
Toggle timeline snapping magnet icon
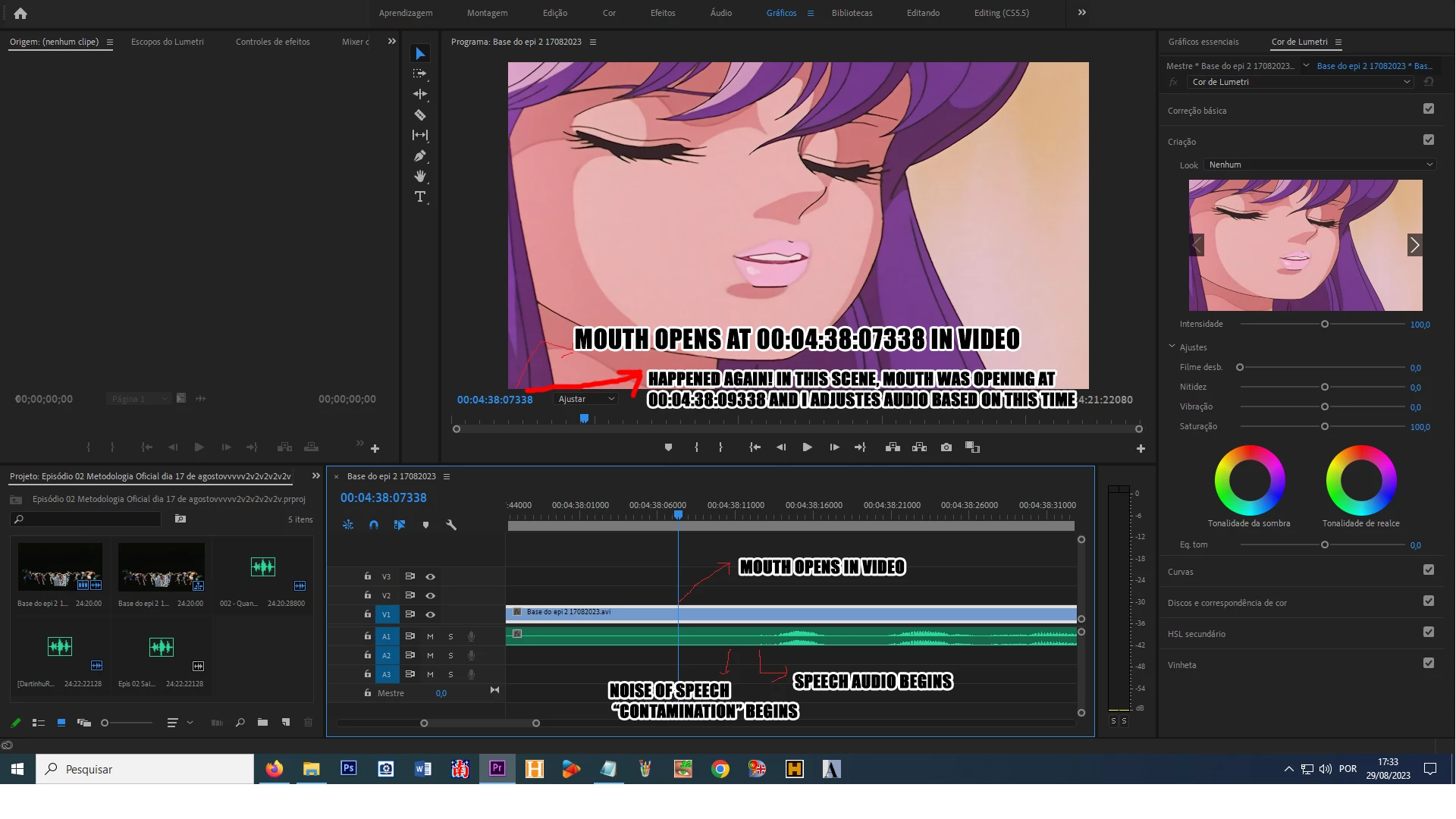point(374,525)
